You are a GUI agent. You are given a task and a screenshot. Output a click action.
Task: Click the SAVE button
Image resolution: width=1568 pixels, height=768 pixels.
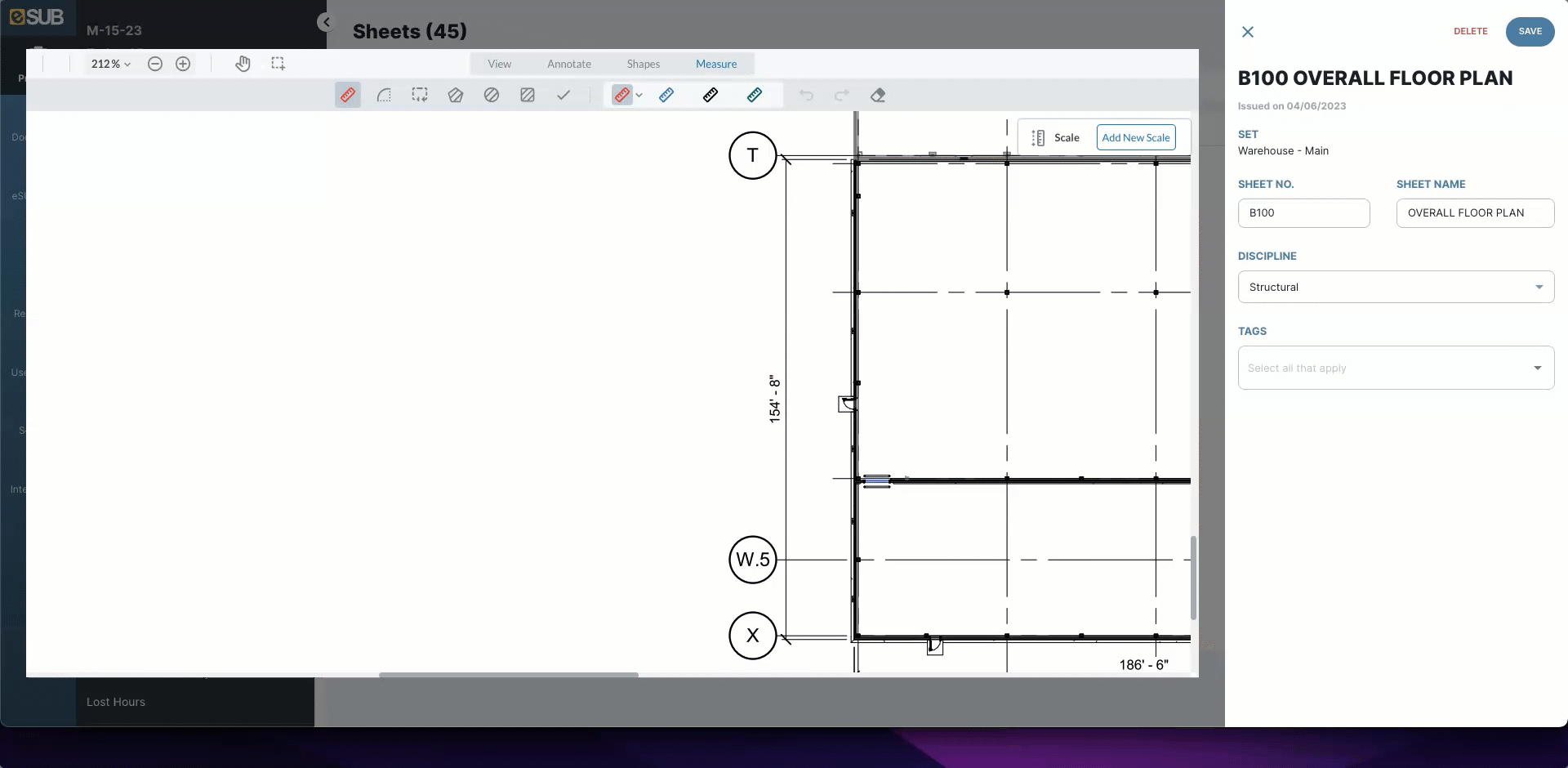[1530, 32]
